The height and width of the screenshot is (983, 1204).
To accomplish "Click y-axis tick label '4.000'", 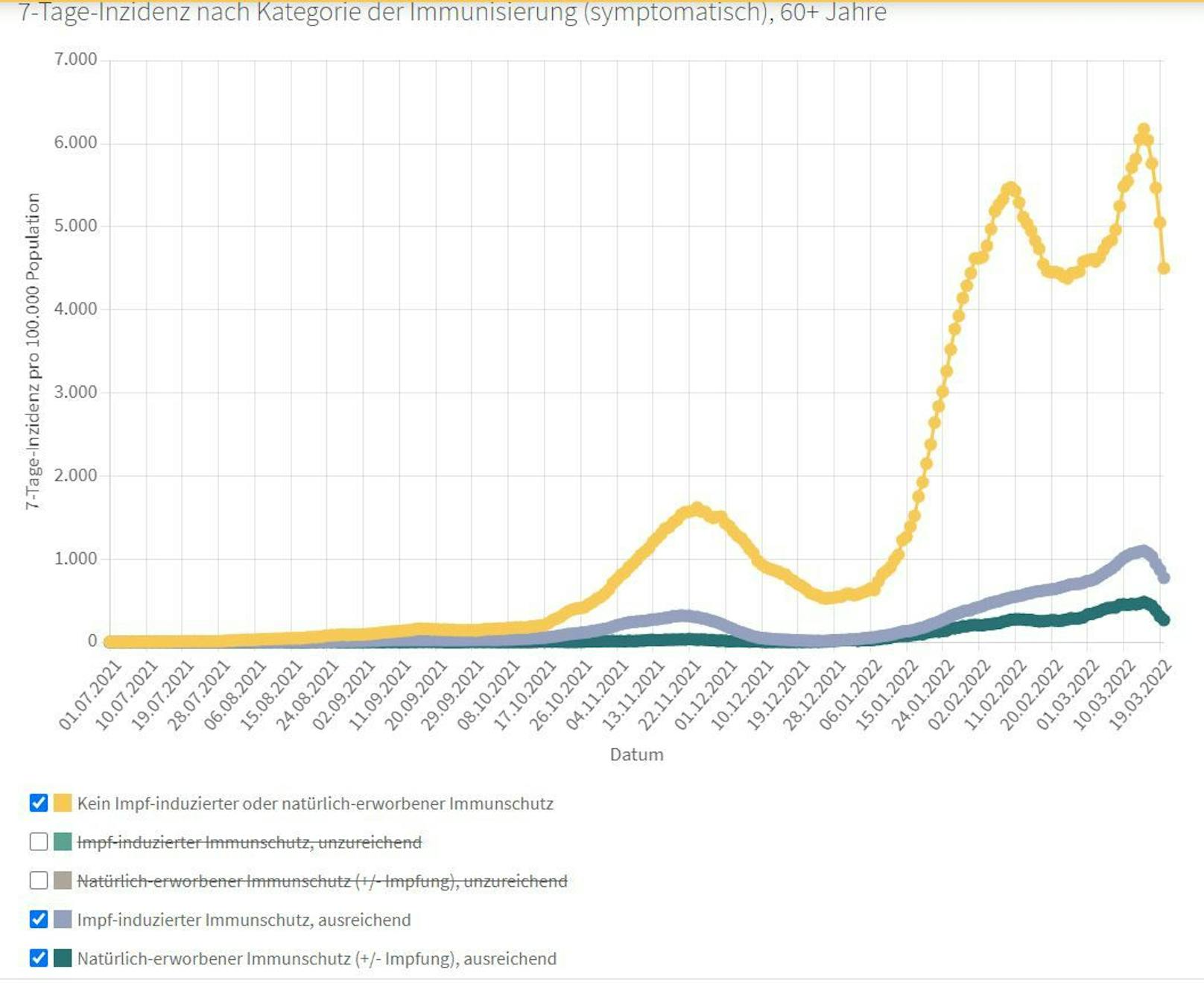I will (75, 309).
